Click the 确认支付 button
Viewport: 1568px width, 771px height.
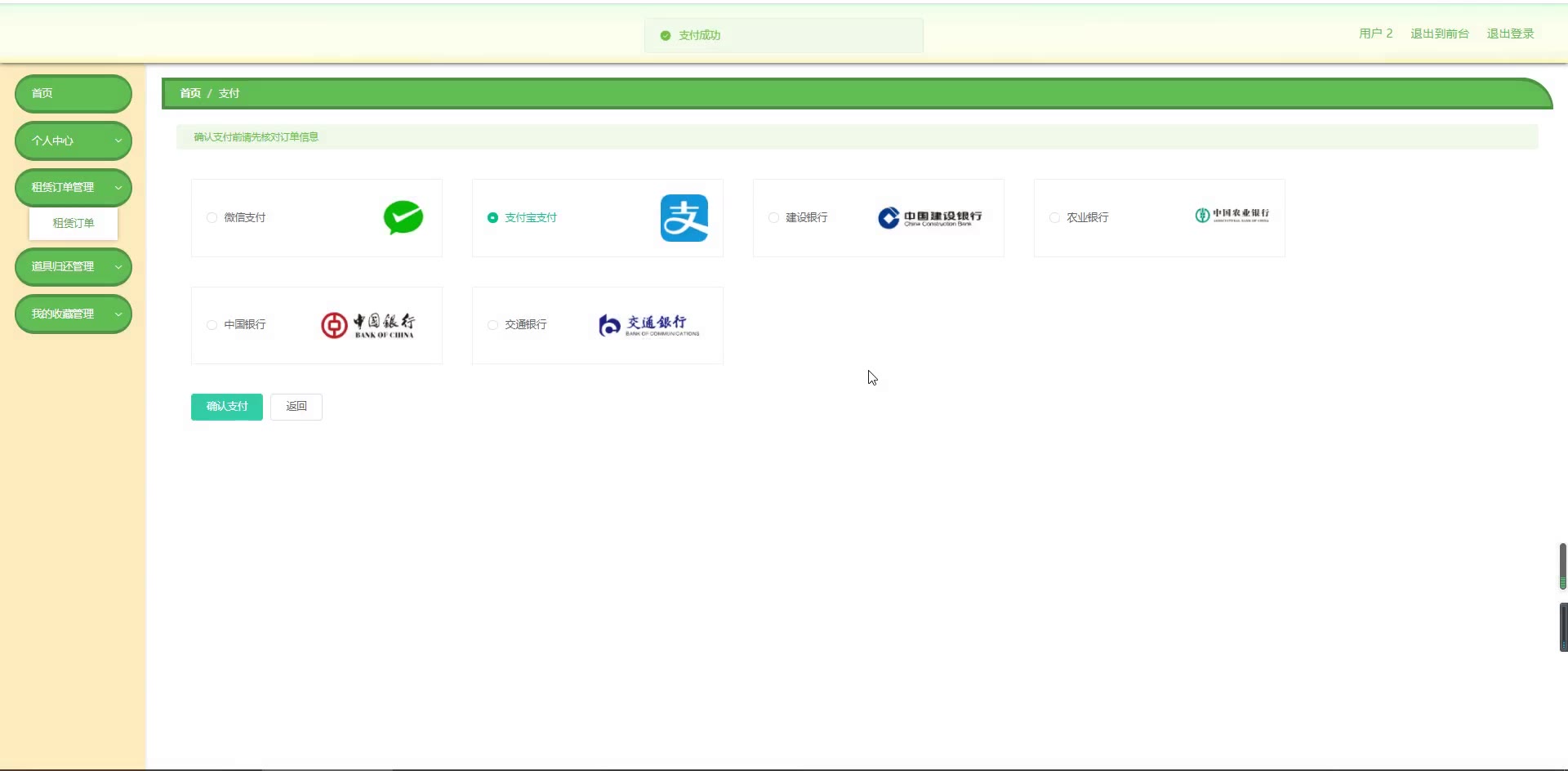(227, 407)
